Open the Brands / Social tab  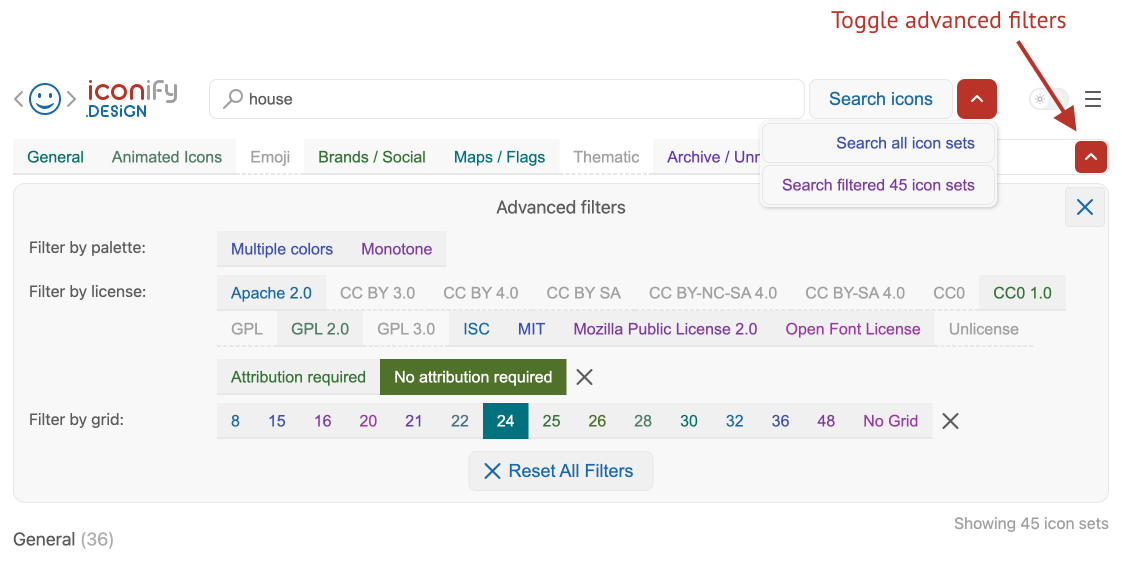[372, 157]
